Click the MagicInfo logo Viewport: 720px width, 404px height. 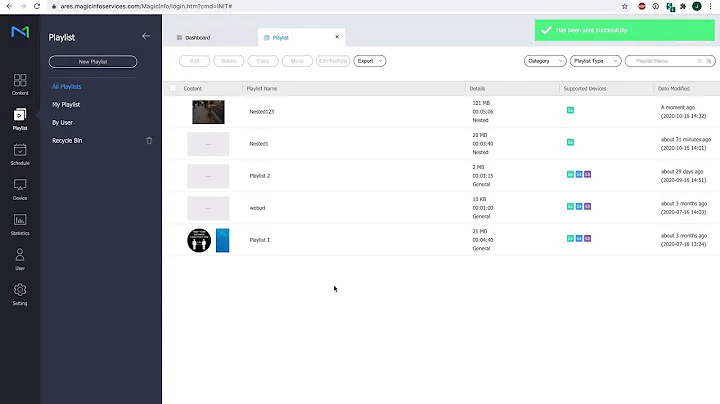tap(20, 32)
